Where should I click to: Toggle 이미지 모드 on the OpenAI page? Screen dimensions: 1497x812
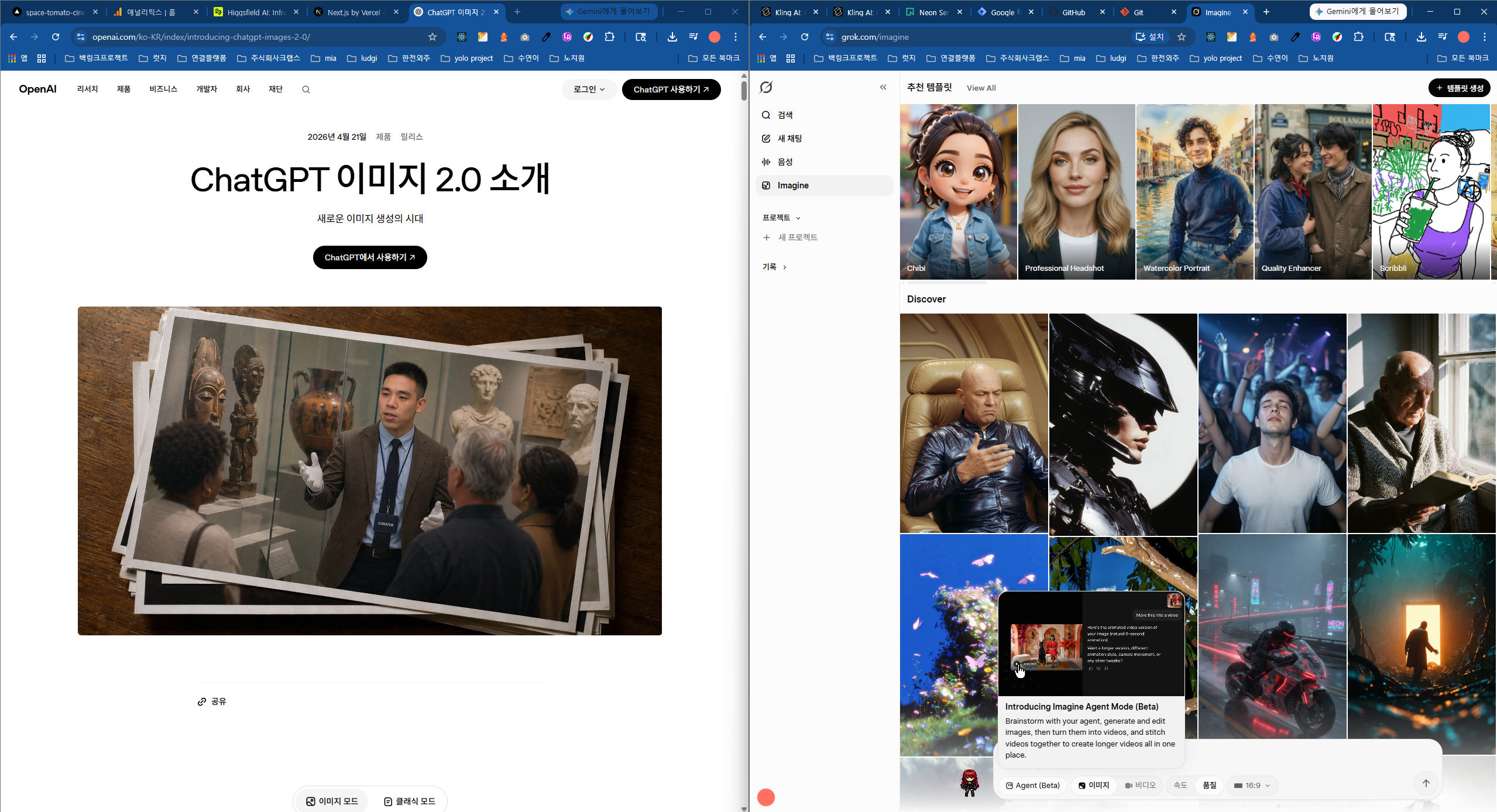pos(332,801)
